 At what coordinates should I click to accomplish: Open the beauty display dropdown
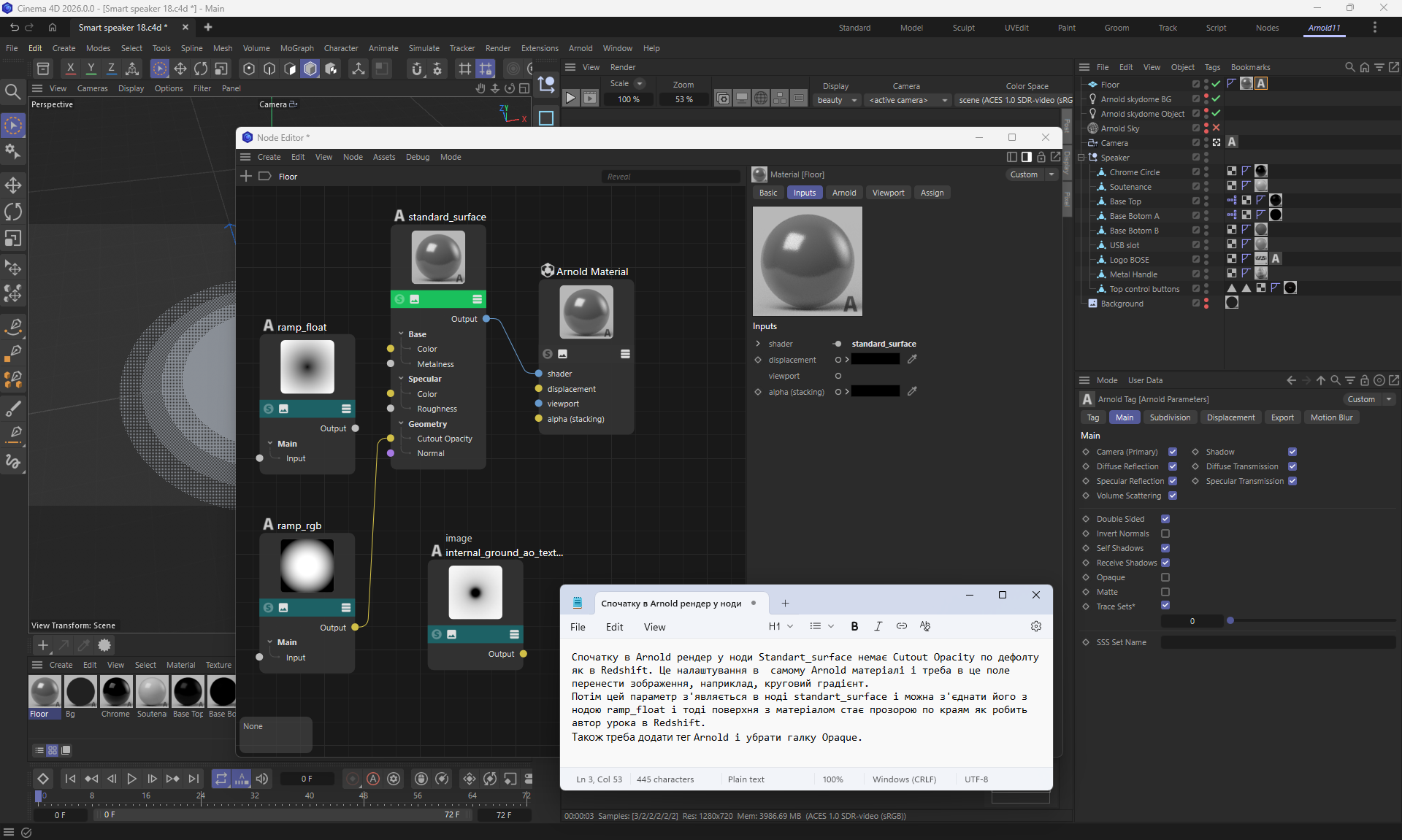tap(838, 100)
